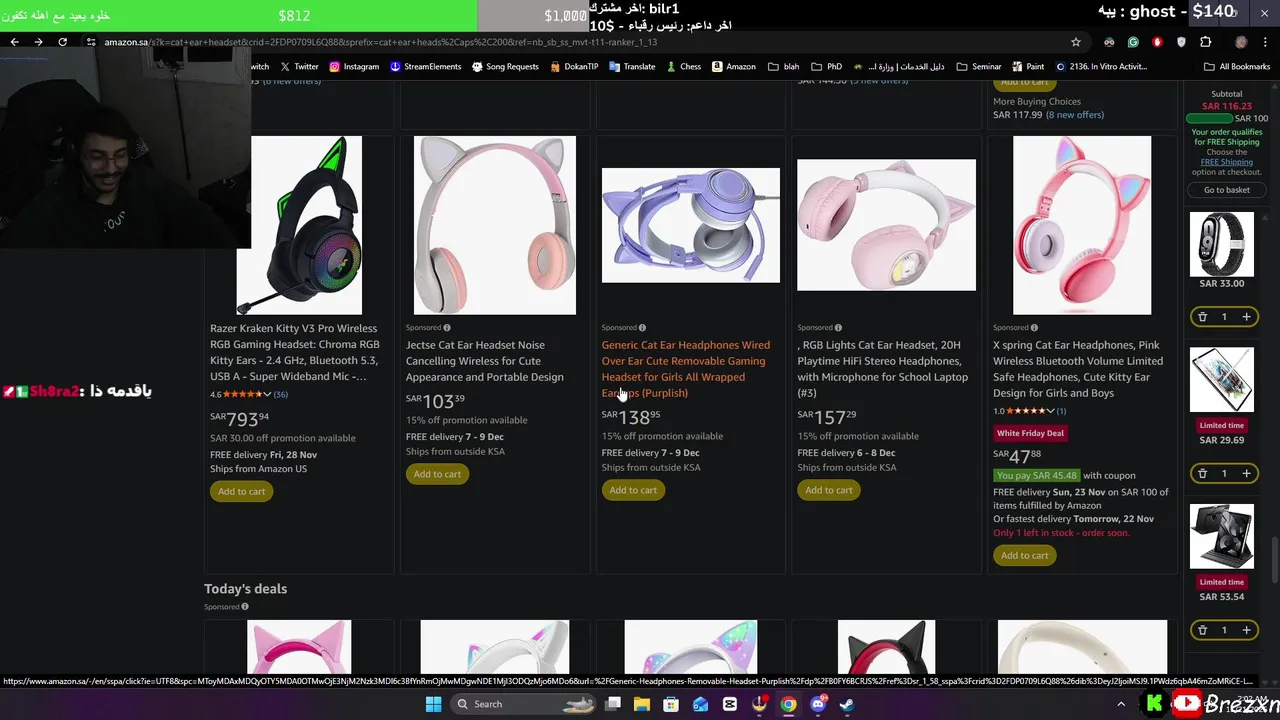This screenshot has width=1280, height=720.
Task: Open Task View from the taskbar
Action: [x=613, y=704]
